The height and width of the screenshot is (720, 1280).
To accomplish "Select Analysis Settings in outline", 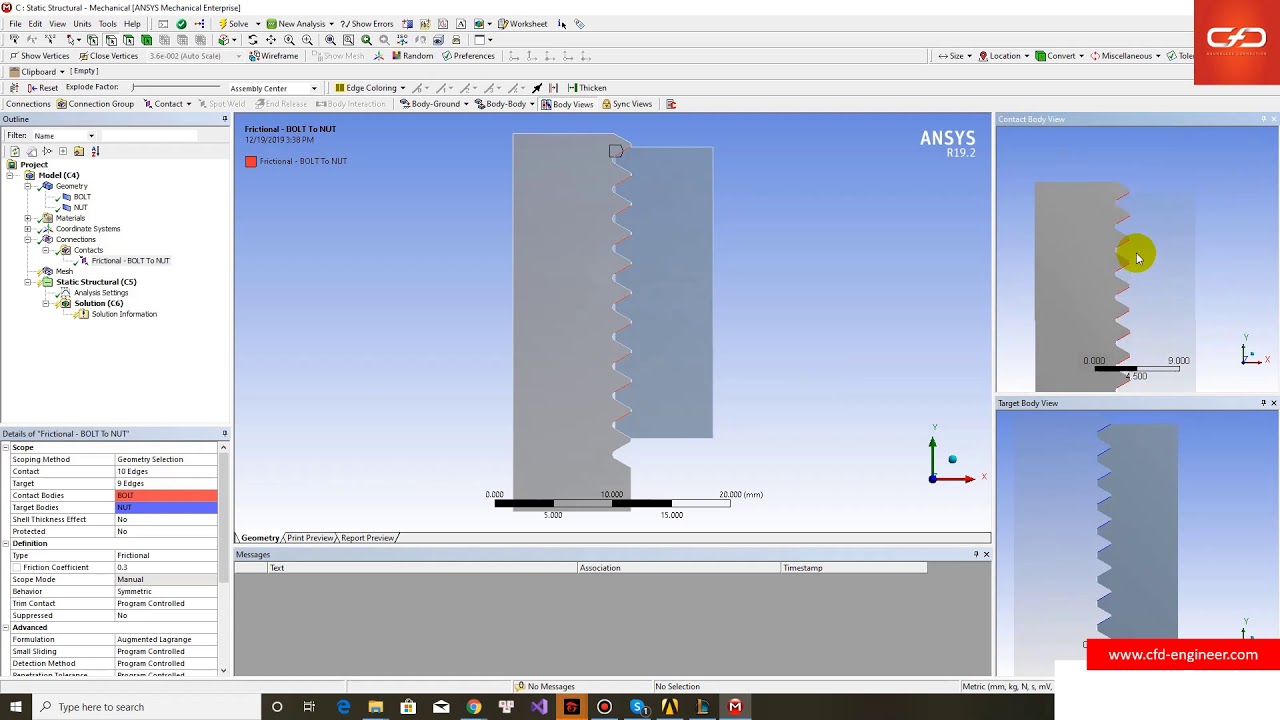I will 101,293.
